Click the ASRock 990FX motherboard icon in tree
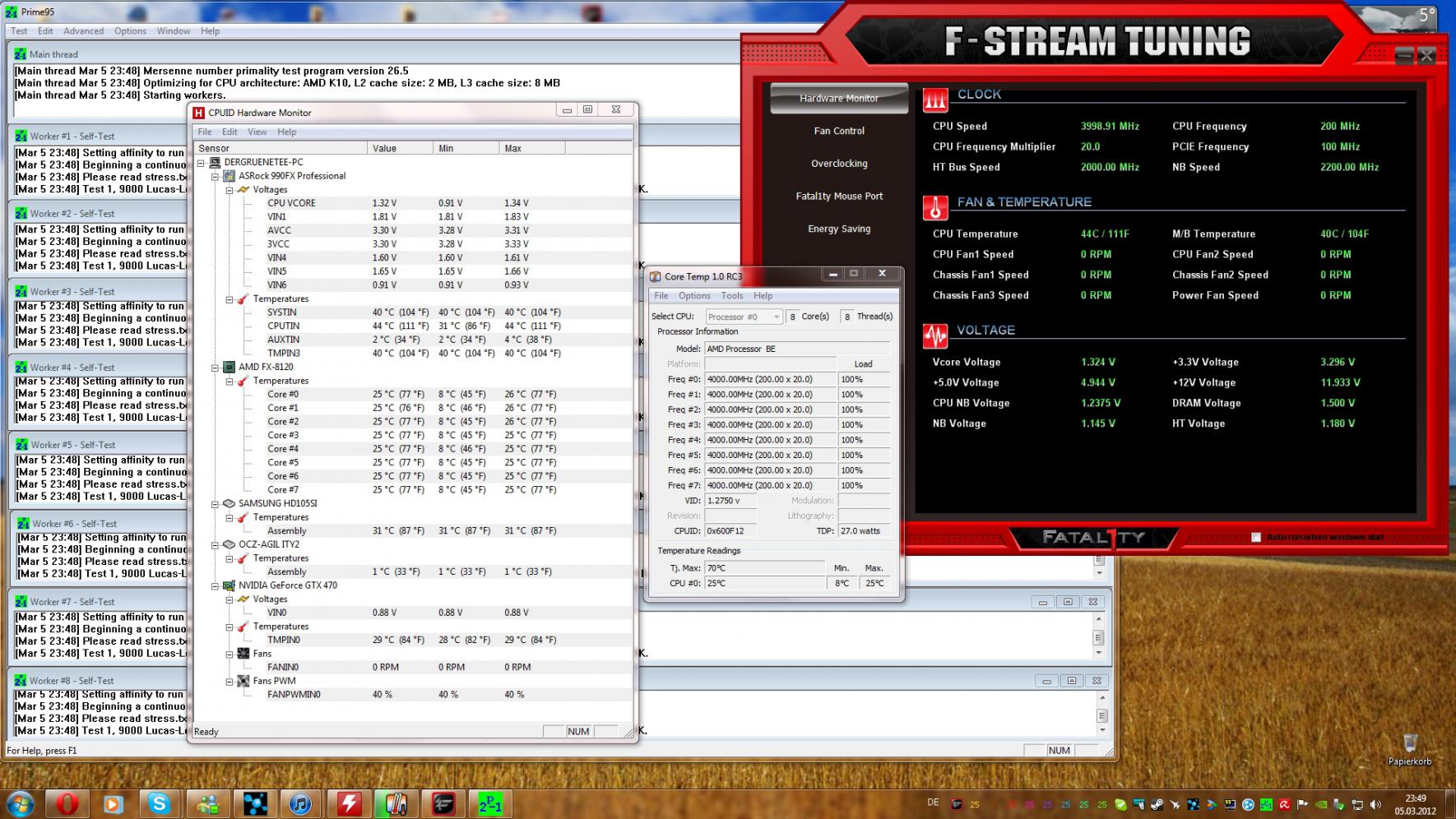This screenshot has width=1456, height=819. [229, 176]
